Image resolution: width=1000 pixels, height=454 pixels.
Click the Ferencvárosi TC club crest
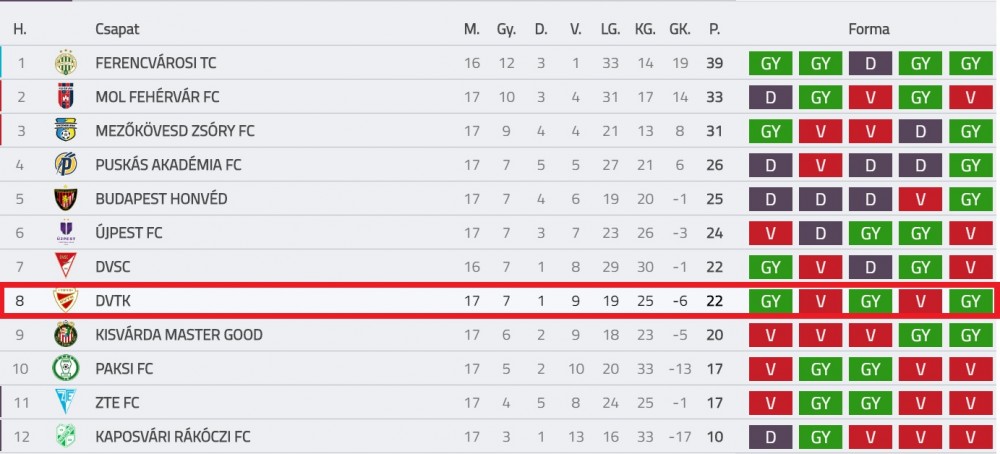click(65, 62)
